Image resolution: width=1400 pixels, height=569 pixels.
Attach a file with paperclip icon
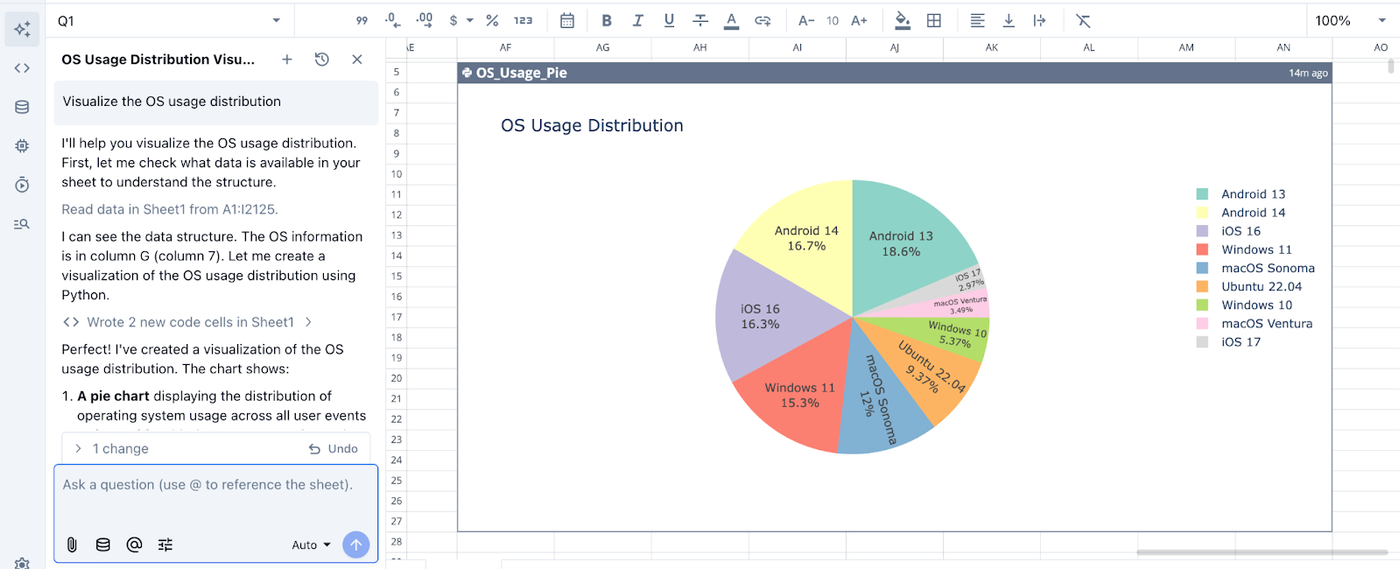[x=72, y=545]
